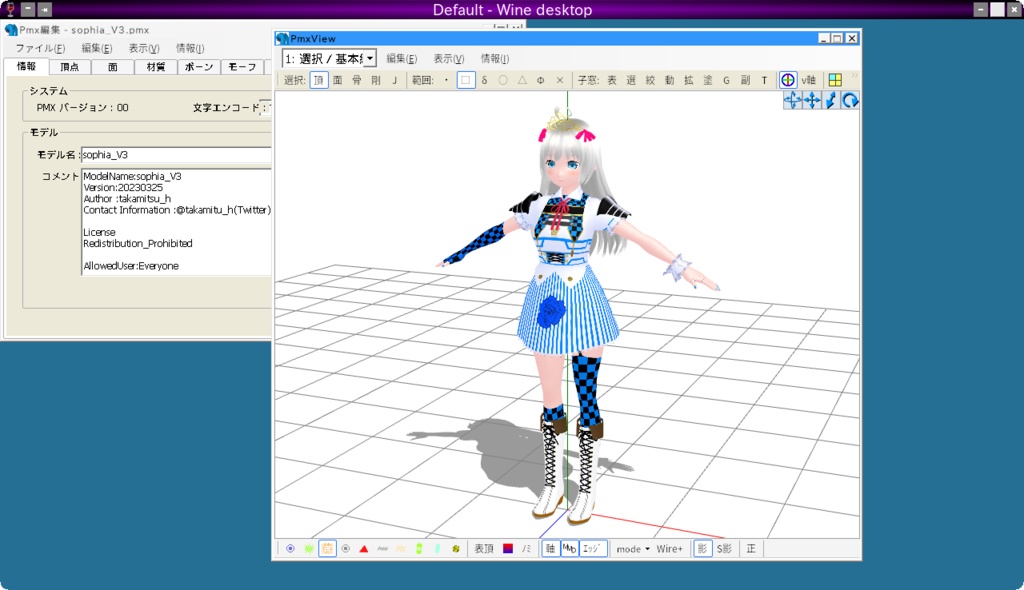Toggle the MMD-style display icon
The width and height of the screenshot is (1024, 590).
pyautogui.click(x=569, y=549)
